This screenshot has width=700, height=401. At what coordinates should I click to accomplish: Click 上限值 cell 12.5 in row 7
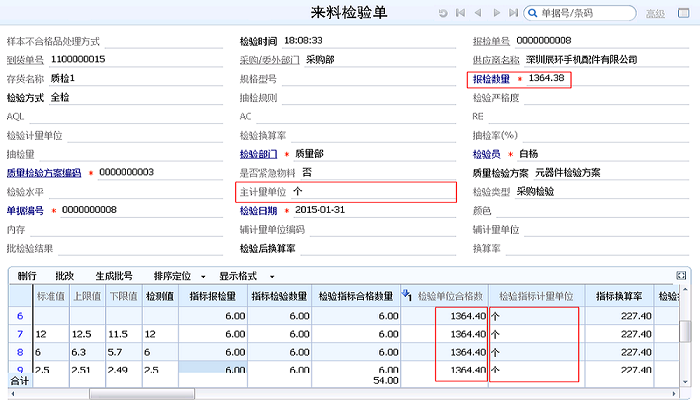tap(87, 334)
